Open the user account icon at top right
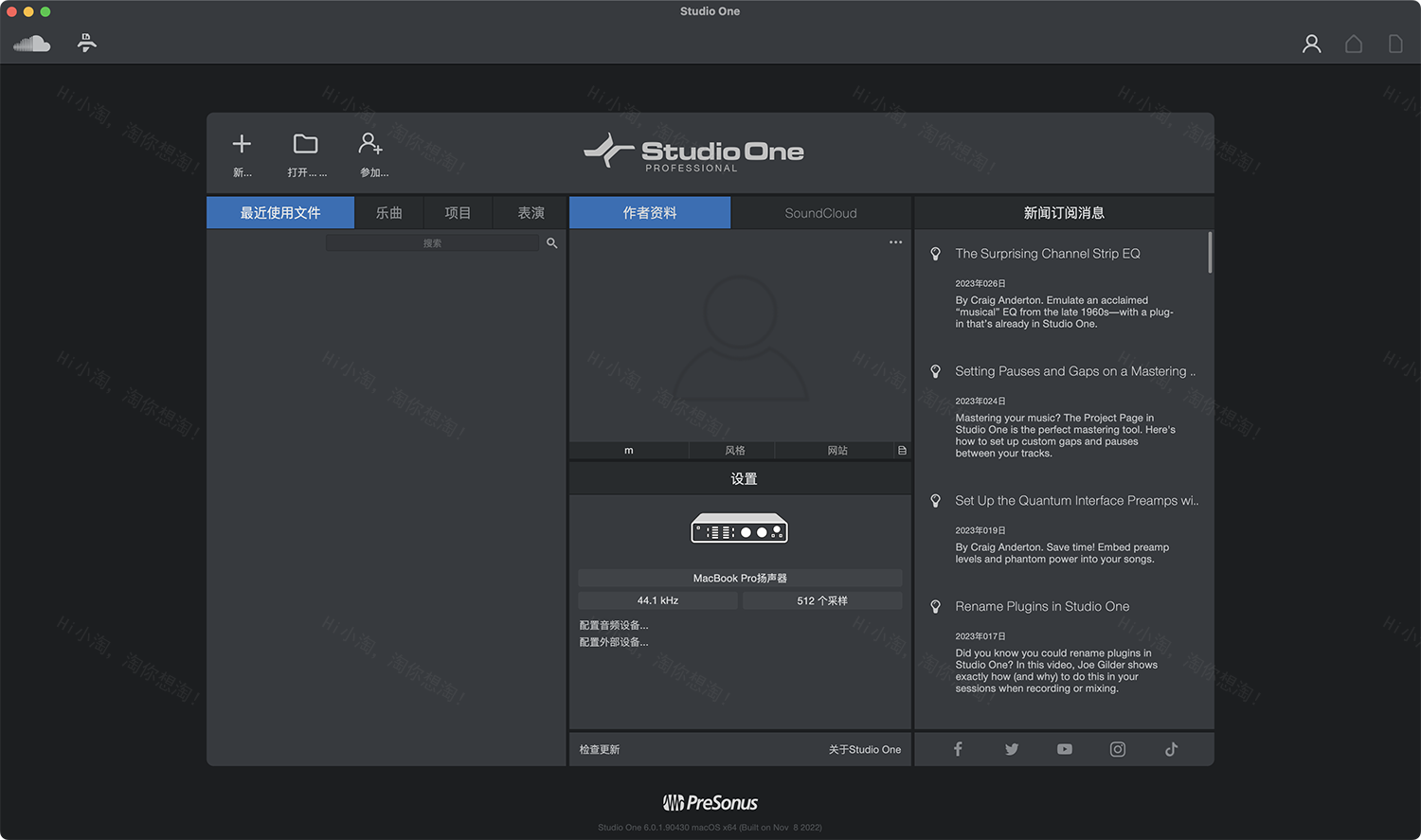Image resolution: width=1421 pixels, height=840 pixels. (x=1311, y=44)
